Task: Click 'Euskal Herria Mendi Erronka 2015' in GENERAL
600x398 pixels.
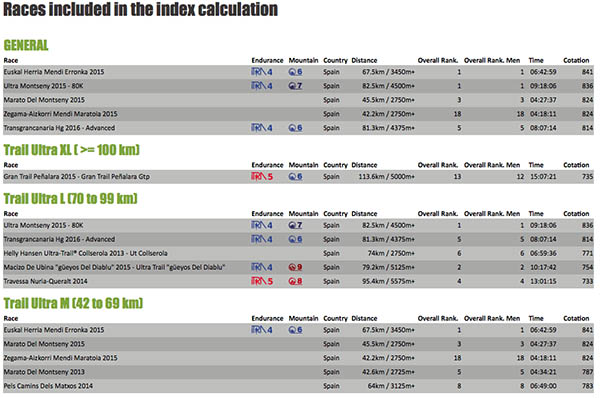Action: coord(54,72)
